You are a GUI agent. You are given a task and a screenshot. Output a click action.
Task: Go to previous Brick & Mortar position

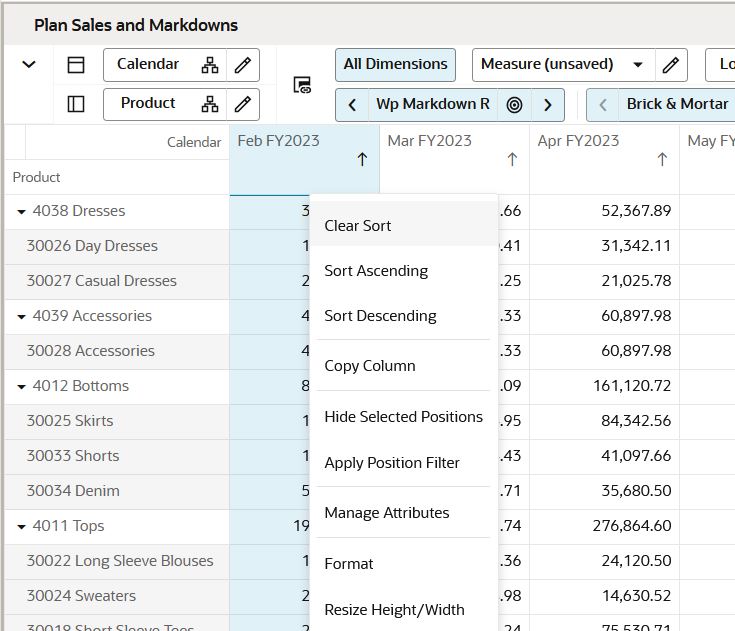tap(602, 105)
